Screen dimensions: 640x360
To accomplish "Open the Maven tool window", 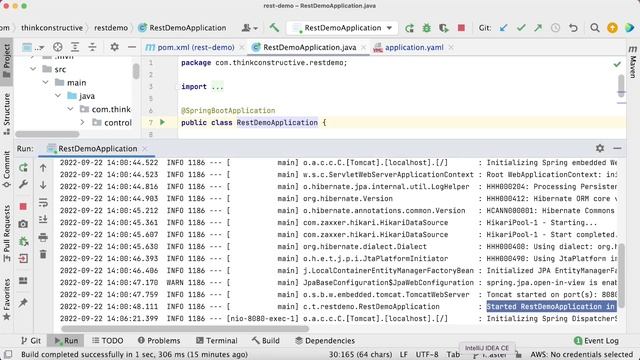I will [x=632, y=62].
